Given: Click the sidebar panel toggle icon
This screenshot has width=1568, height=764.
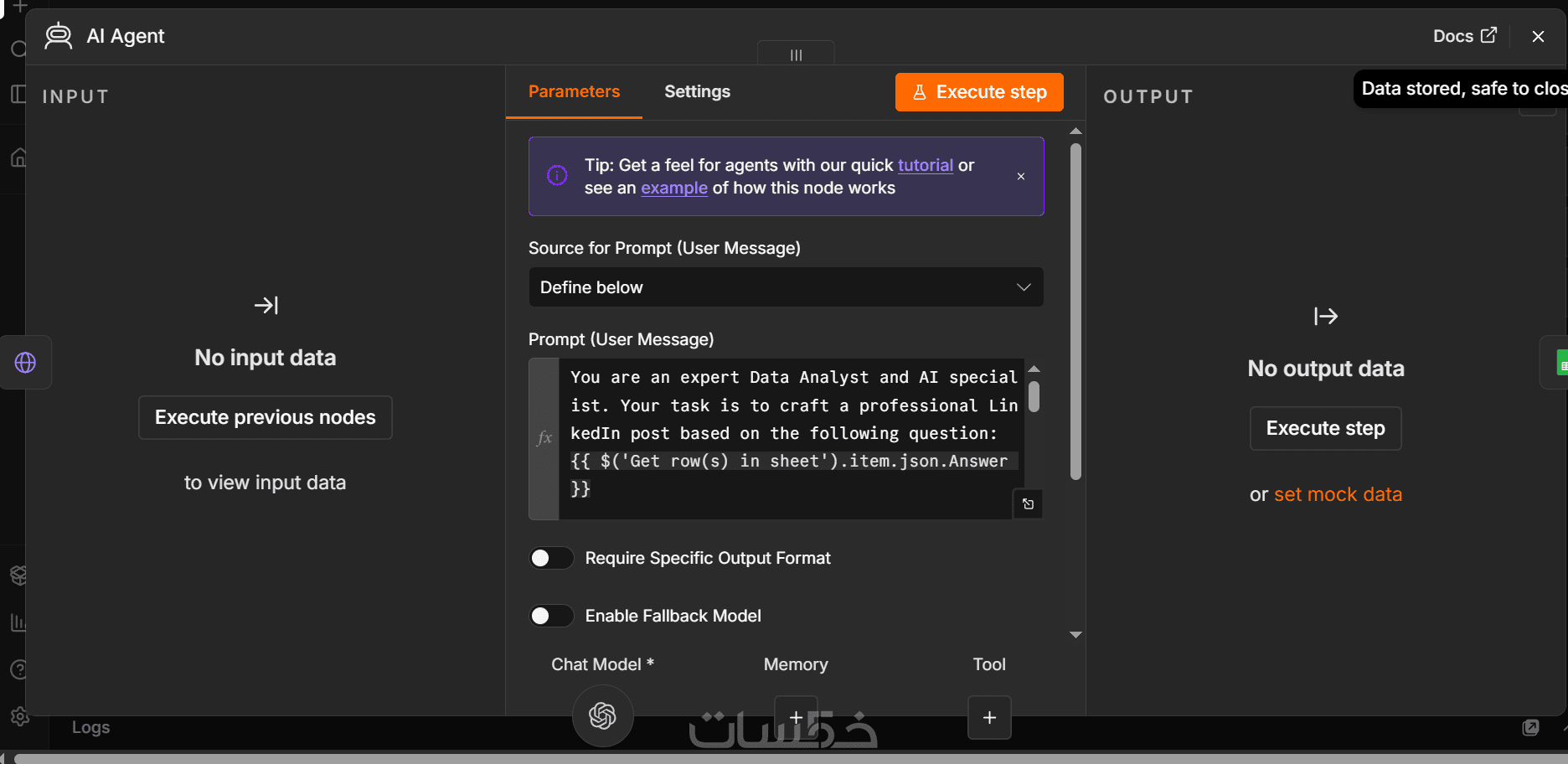Looking at the screenshot, I should coord(18,93).
